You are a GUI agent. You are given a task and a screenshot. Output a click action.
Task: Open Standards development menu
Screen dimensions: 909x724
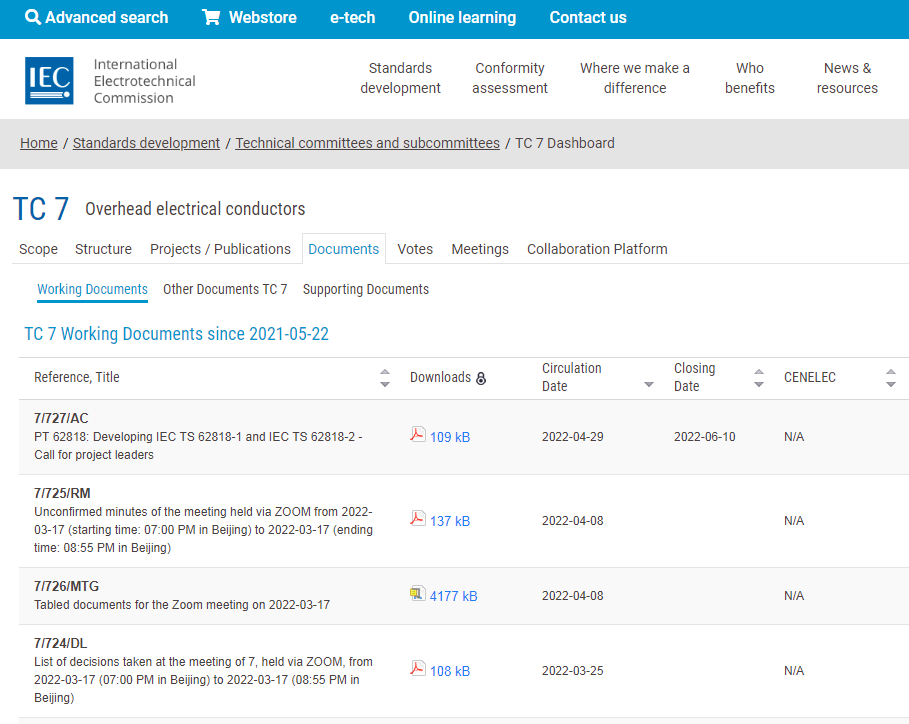tap(401, 78)
